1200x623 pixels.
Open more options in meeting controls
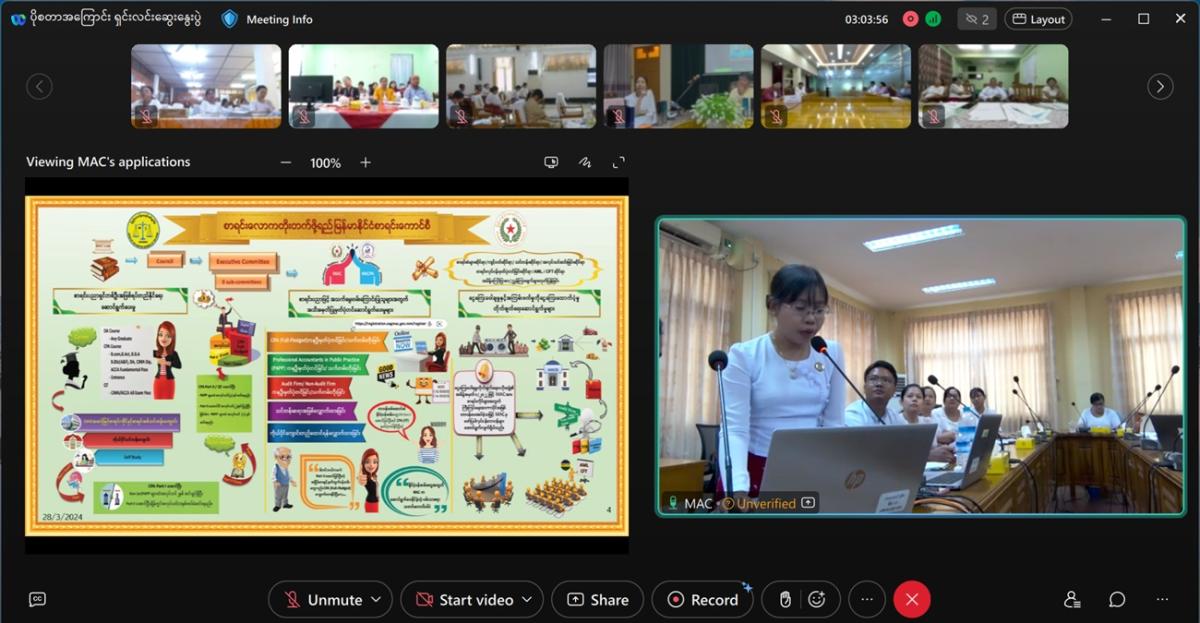point(867,599)
